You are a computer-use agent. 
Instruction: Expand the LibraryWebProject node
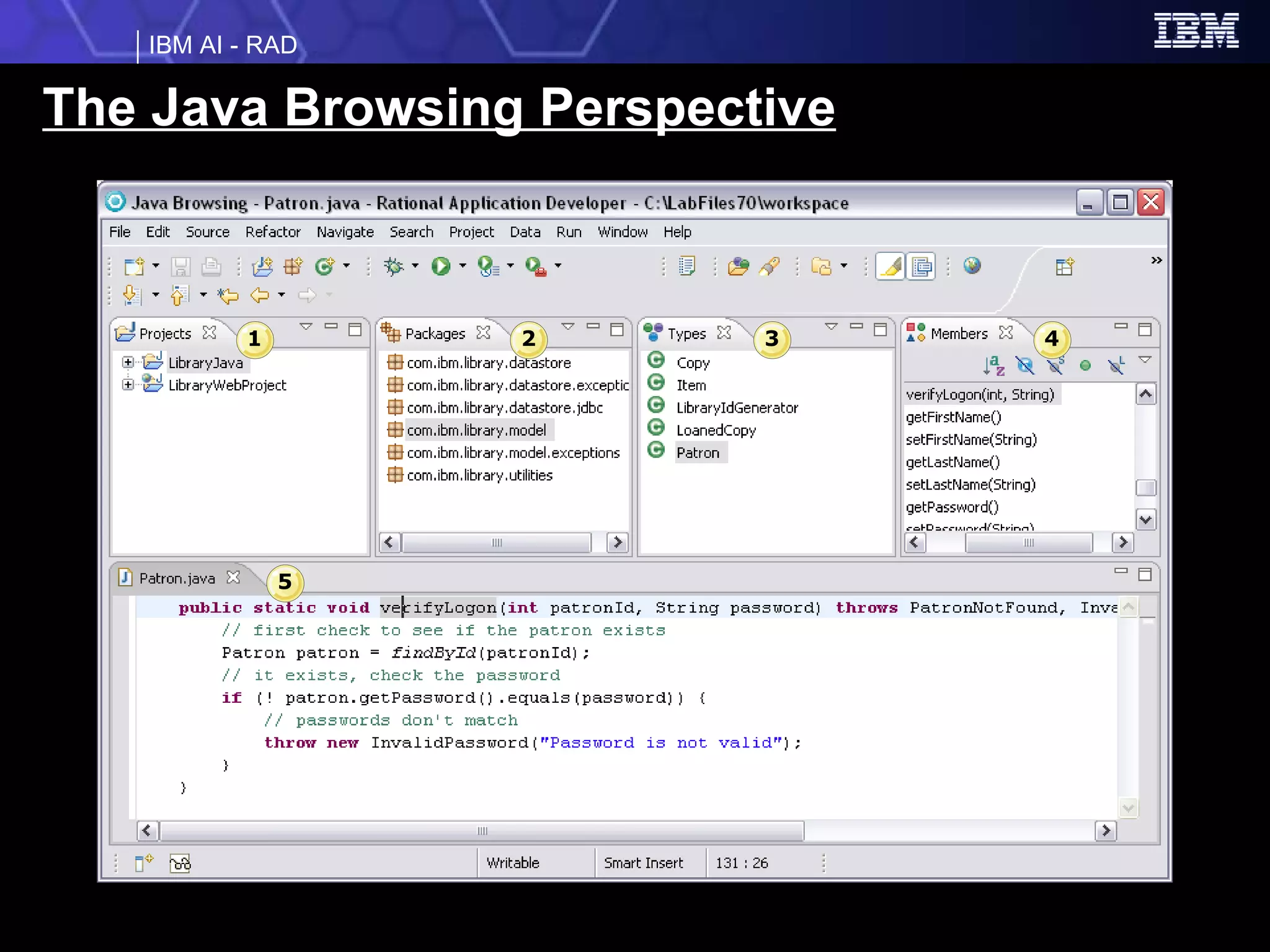(128, 385)
